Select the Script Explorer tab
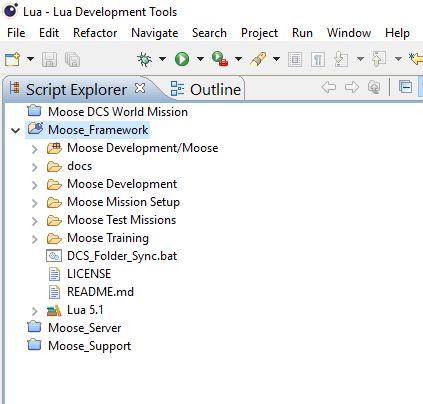 coord(76,90)
